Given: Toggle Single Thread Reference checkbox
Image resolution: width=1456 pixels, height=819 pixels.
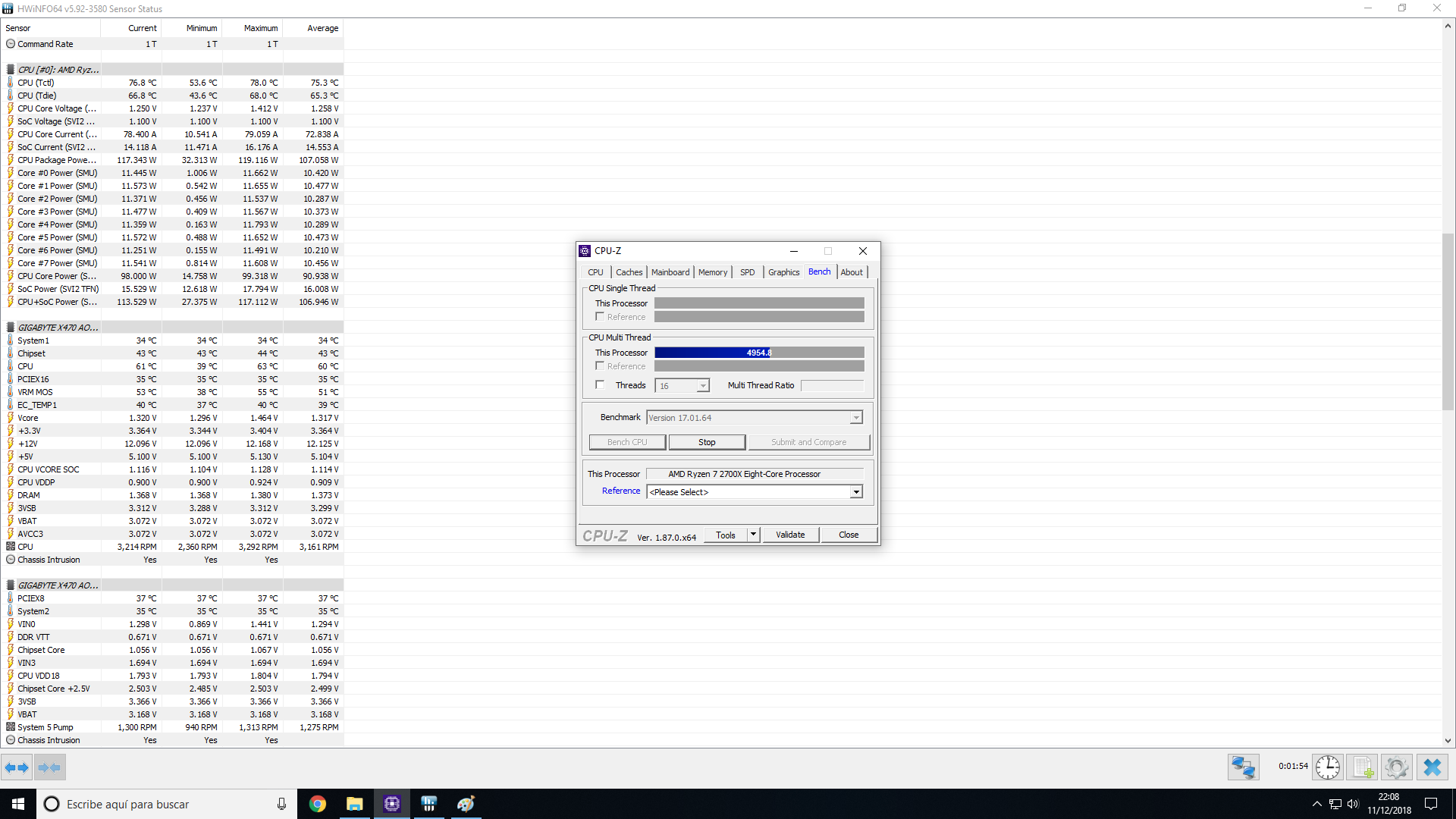Looking at the screenshot, I should point(600,317).
